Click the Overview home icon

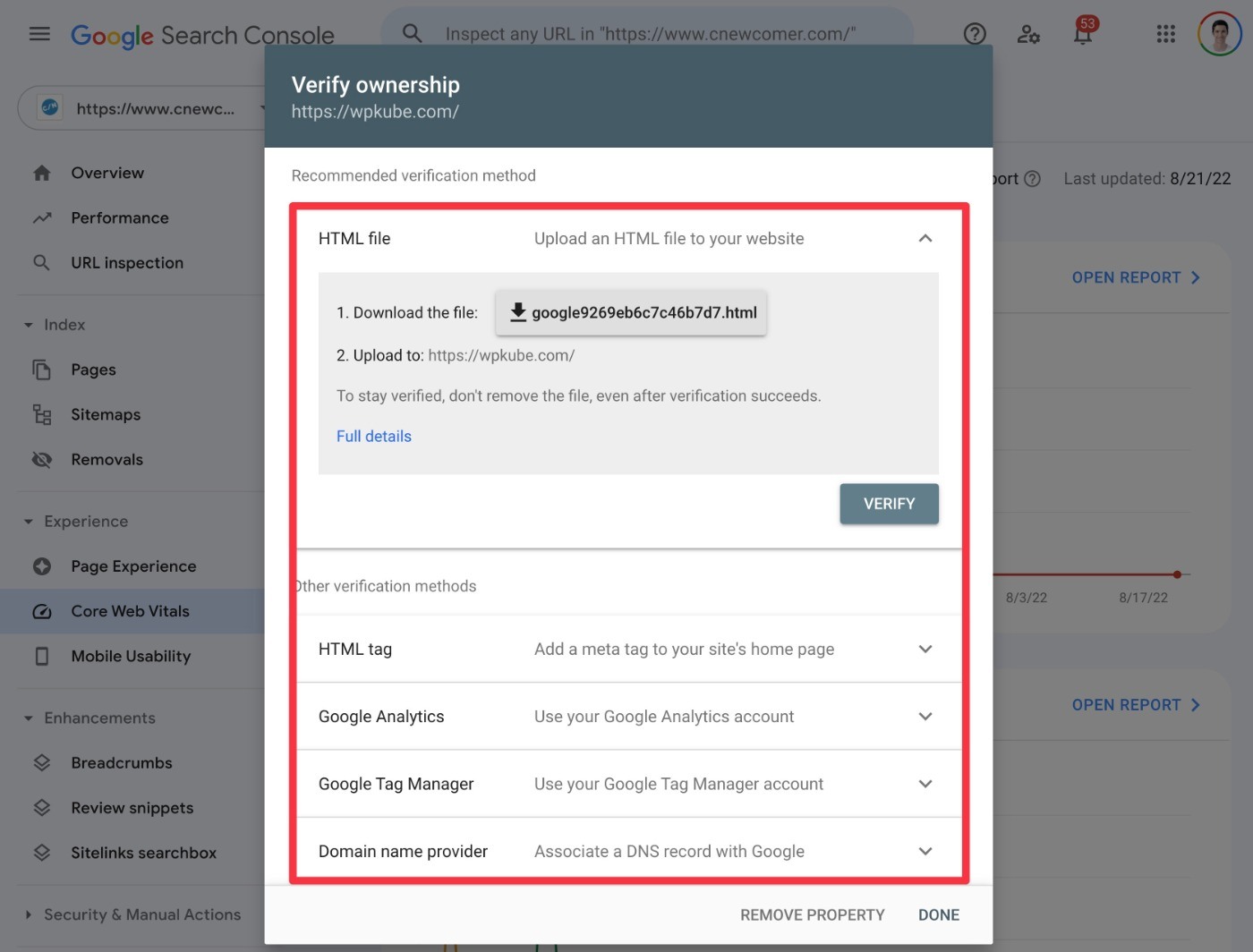42,173
